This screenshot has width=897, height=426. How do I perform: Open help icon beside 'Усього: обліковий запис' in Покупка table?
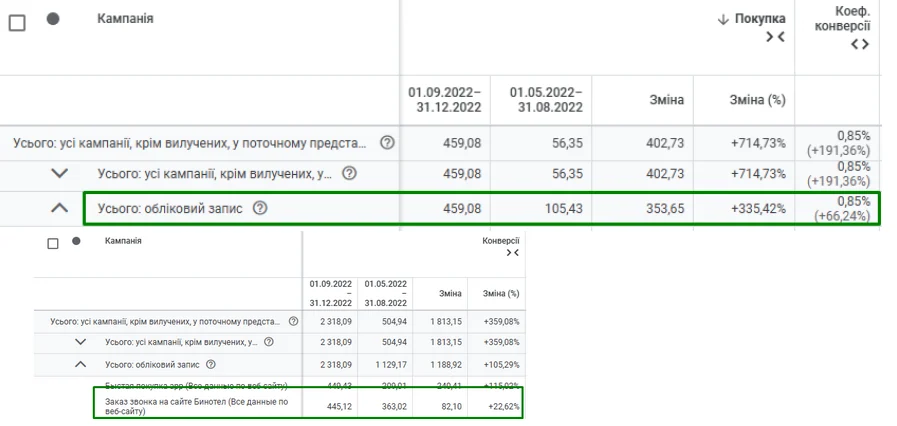pos(260,208)
